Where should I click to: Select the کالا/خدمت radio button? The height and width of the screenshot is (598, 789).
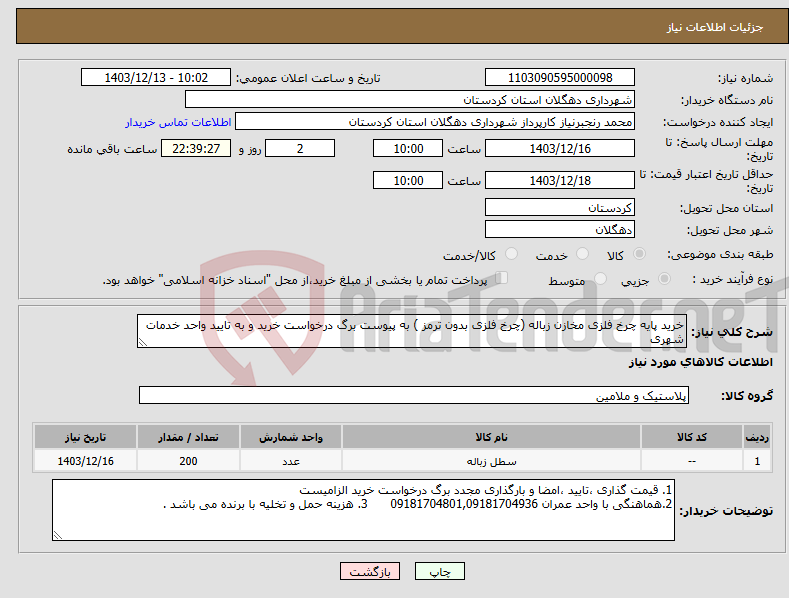[x=511, y=254]
